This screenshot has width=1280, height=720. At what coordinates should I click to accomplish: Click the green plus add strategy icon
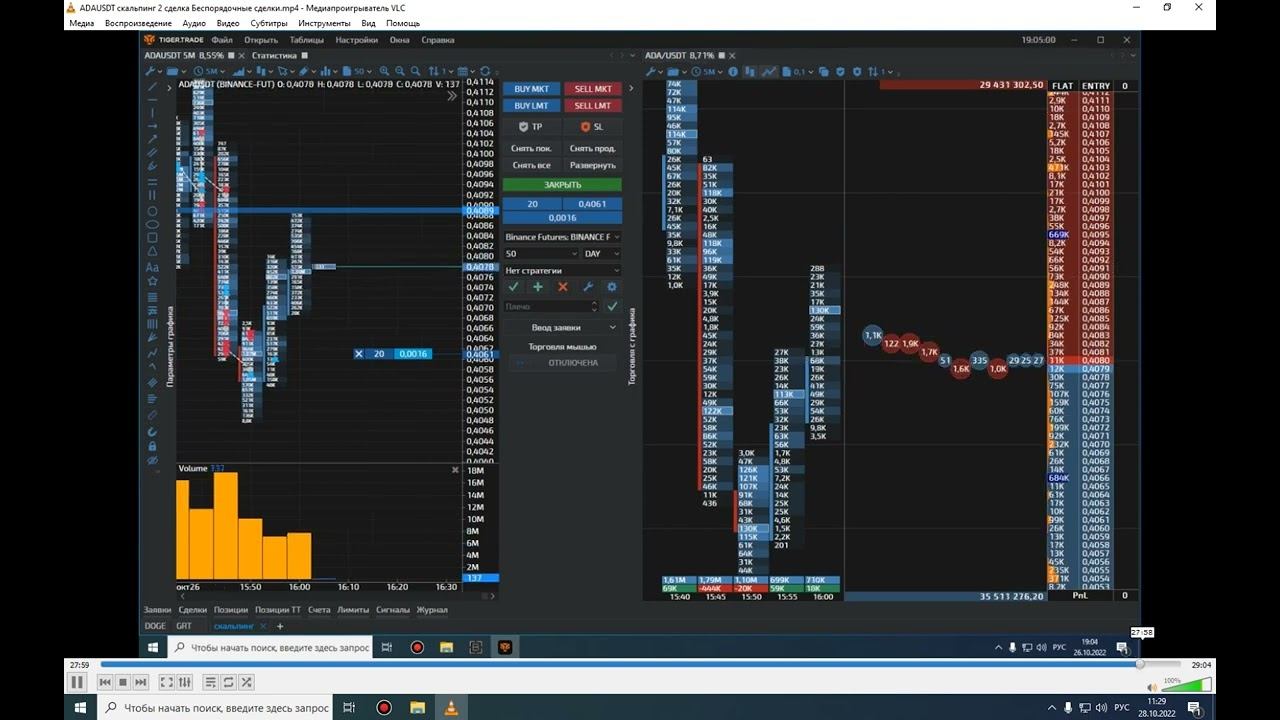click(x=538, y=287)
